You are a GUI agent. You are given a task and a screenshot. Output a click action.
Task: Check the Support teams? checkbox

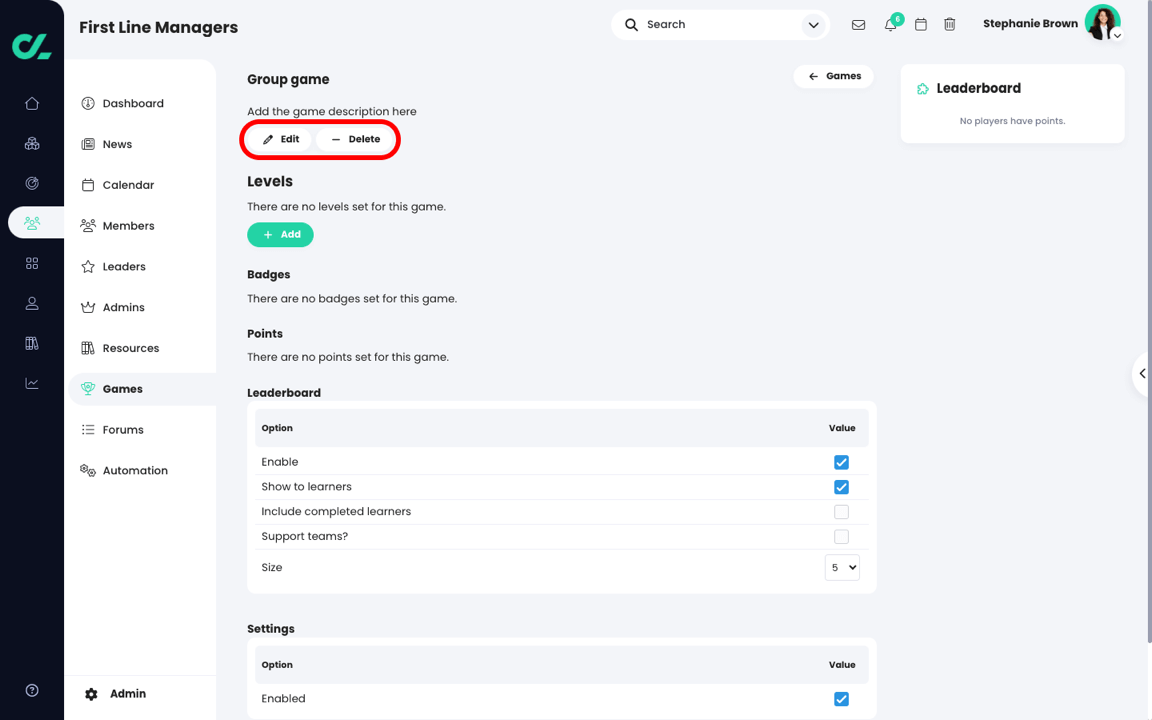coord(841,537)
